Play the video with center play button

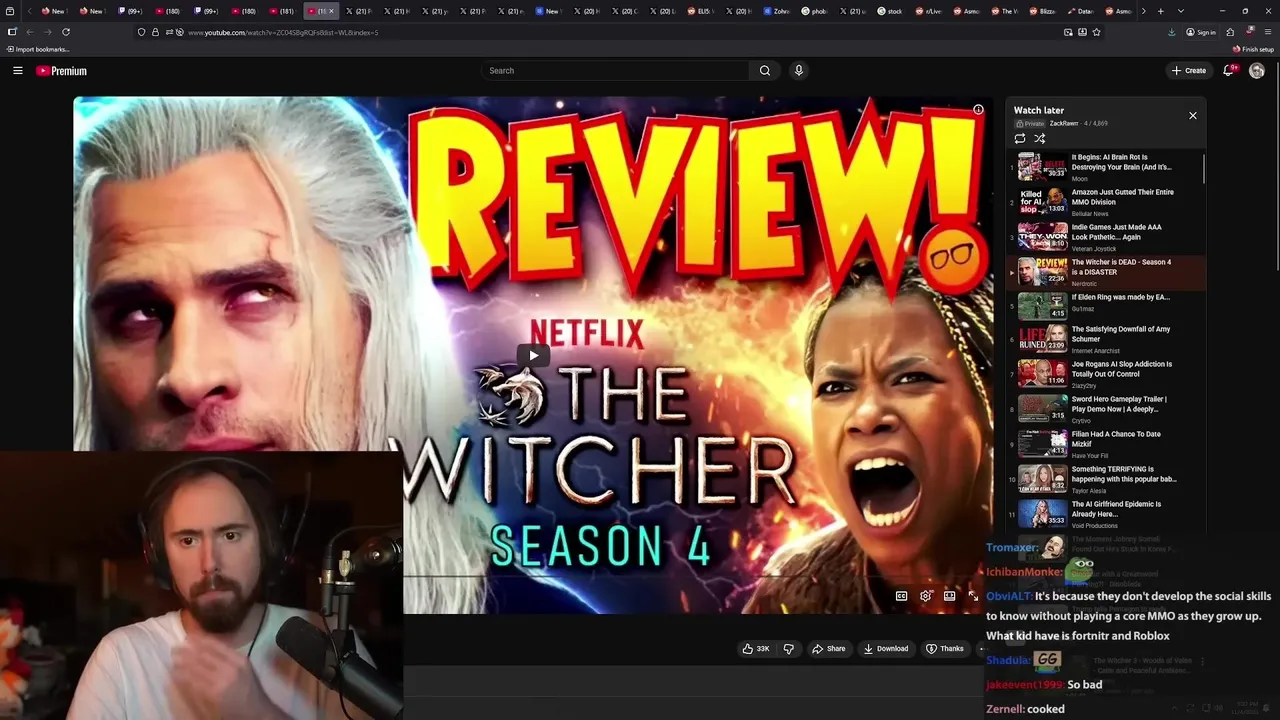tap(533, 355)
